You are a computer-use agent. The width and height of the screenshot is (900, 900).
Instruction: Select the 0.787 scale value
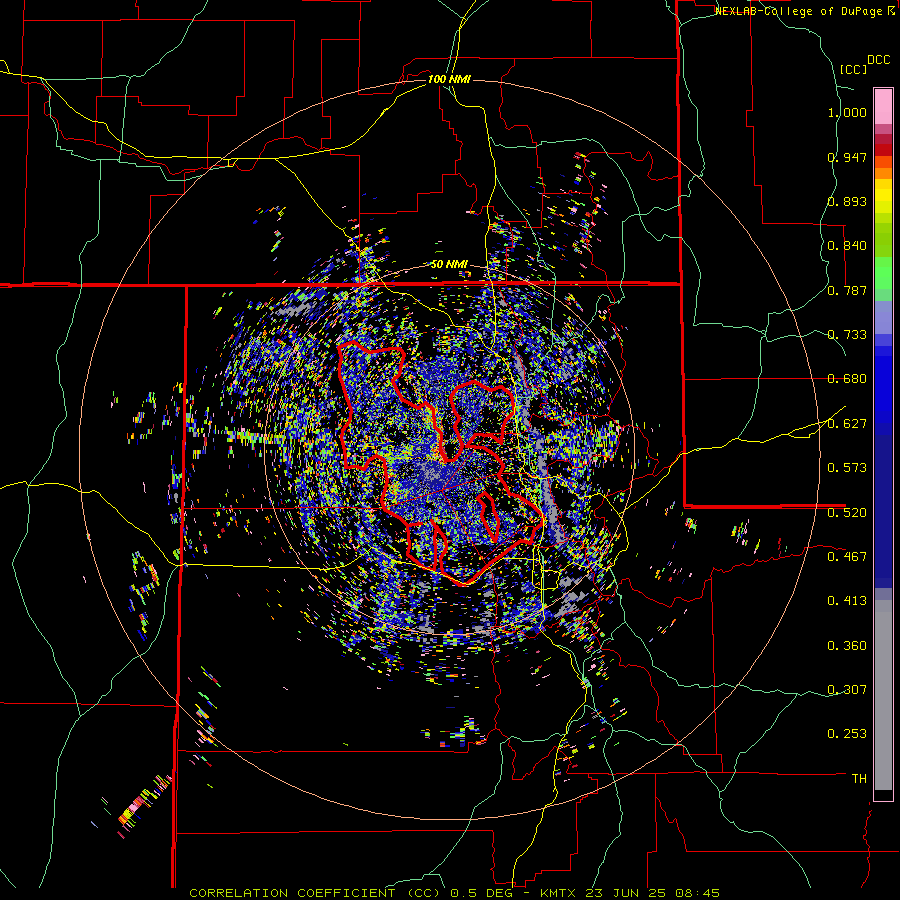pos(847,290)
